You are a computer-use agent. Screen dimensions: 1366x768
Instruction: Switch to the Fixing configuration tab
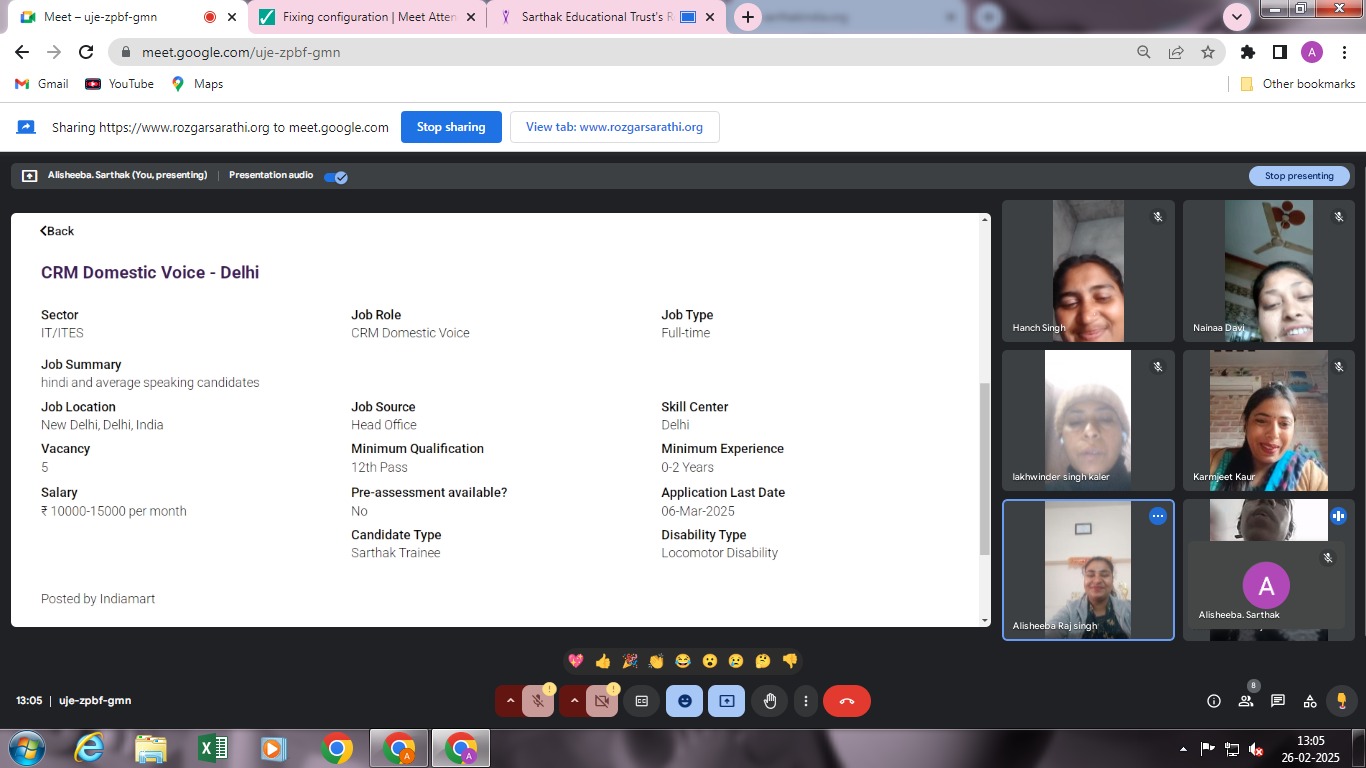pyautogui.click(x=367, y=17)
